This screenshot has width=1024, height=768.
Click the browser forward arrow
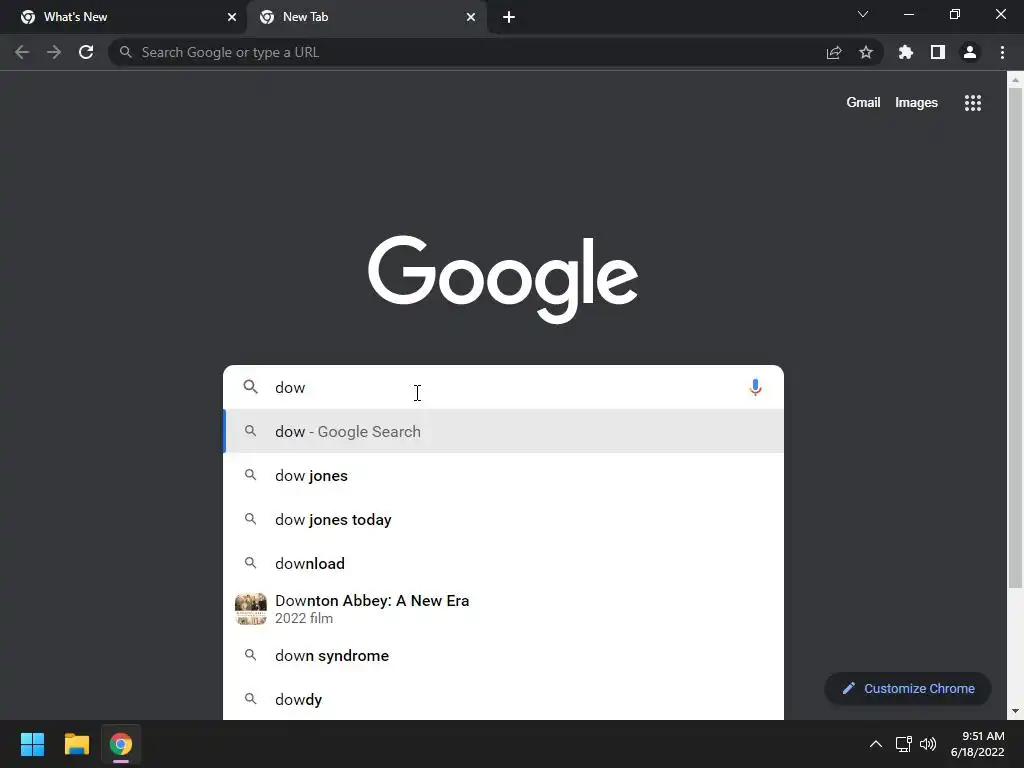[54, 52]
